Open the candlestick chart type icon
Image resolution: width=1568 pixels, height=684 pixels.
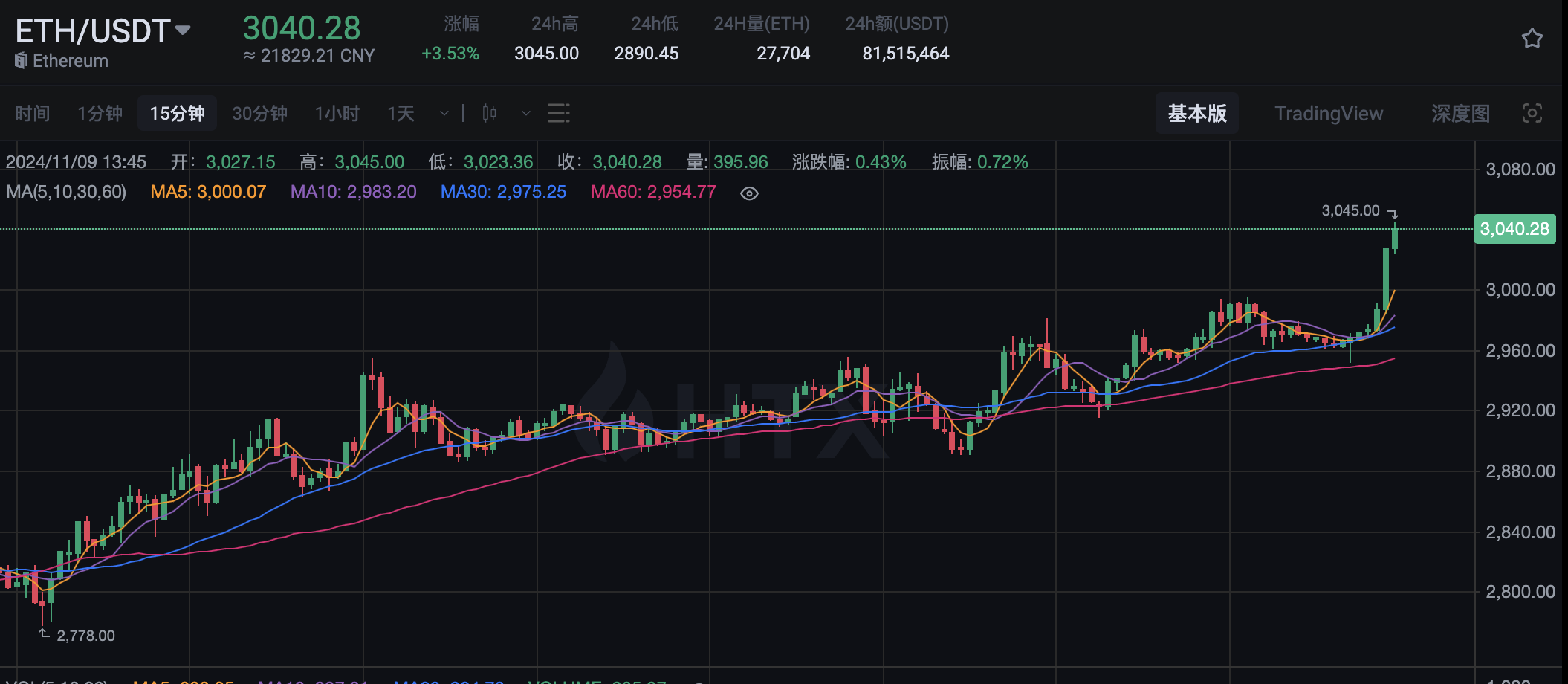click(x=488, y=113)
